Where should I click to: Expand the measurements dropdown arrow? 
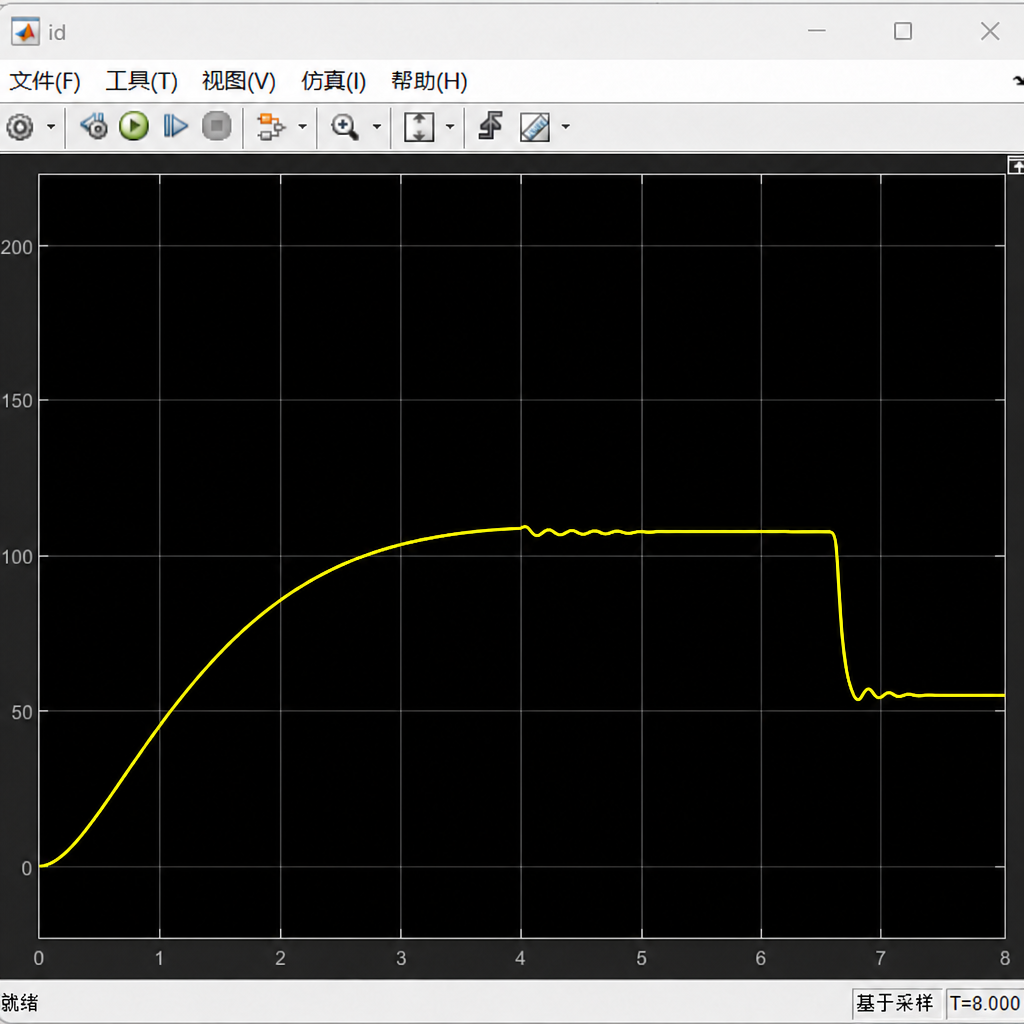point(566,127)
